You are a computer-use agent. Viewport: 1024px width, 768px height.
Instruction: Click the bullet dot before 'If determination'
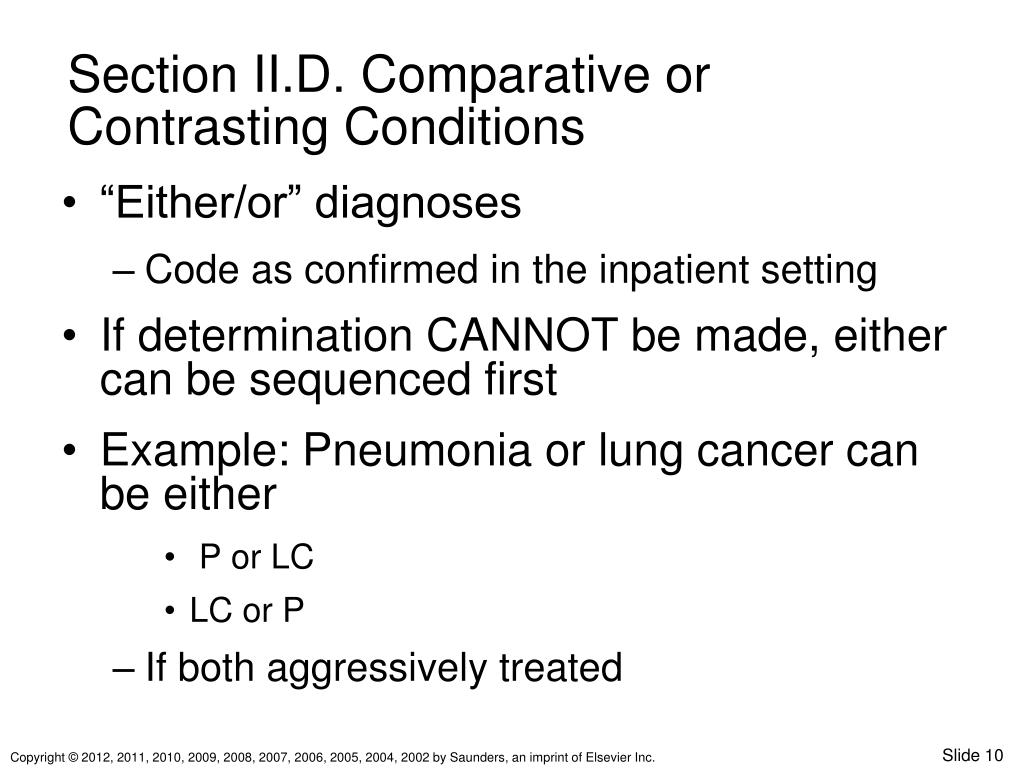69,336
